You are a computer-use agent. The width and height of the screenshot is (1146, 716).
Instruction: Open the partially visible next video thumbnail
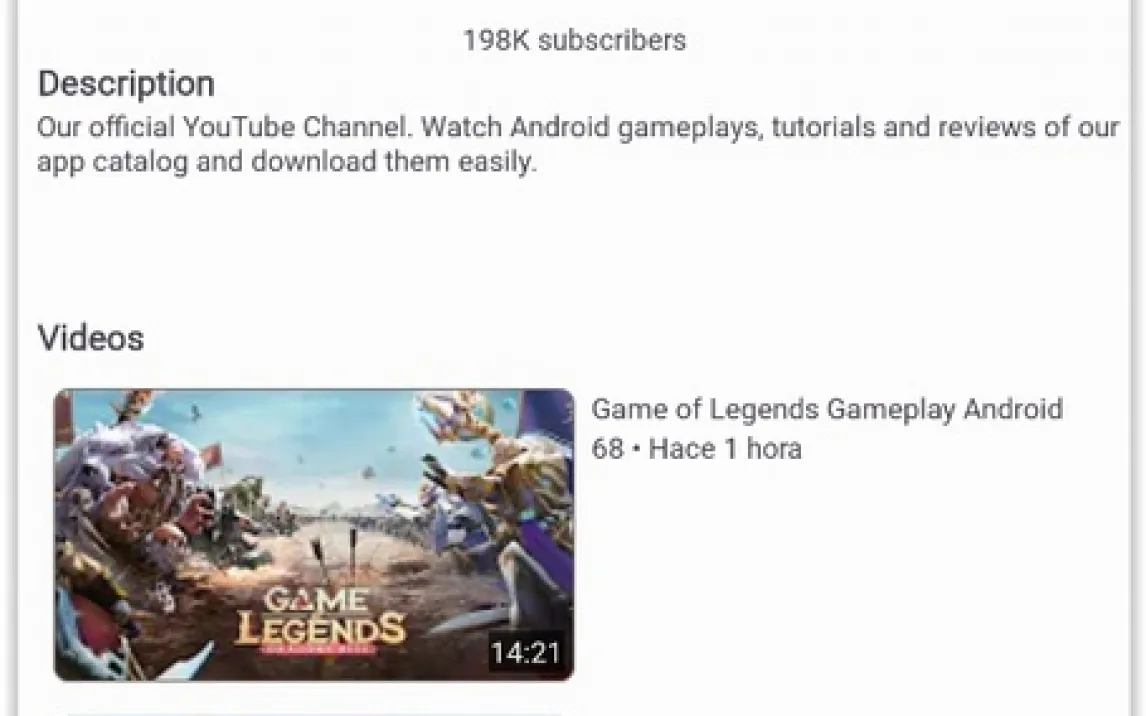(314, 712)
